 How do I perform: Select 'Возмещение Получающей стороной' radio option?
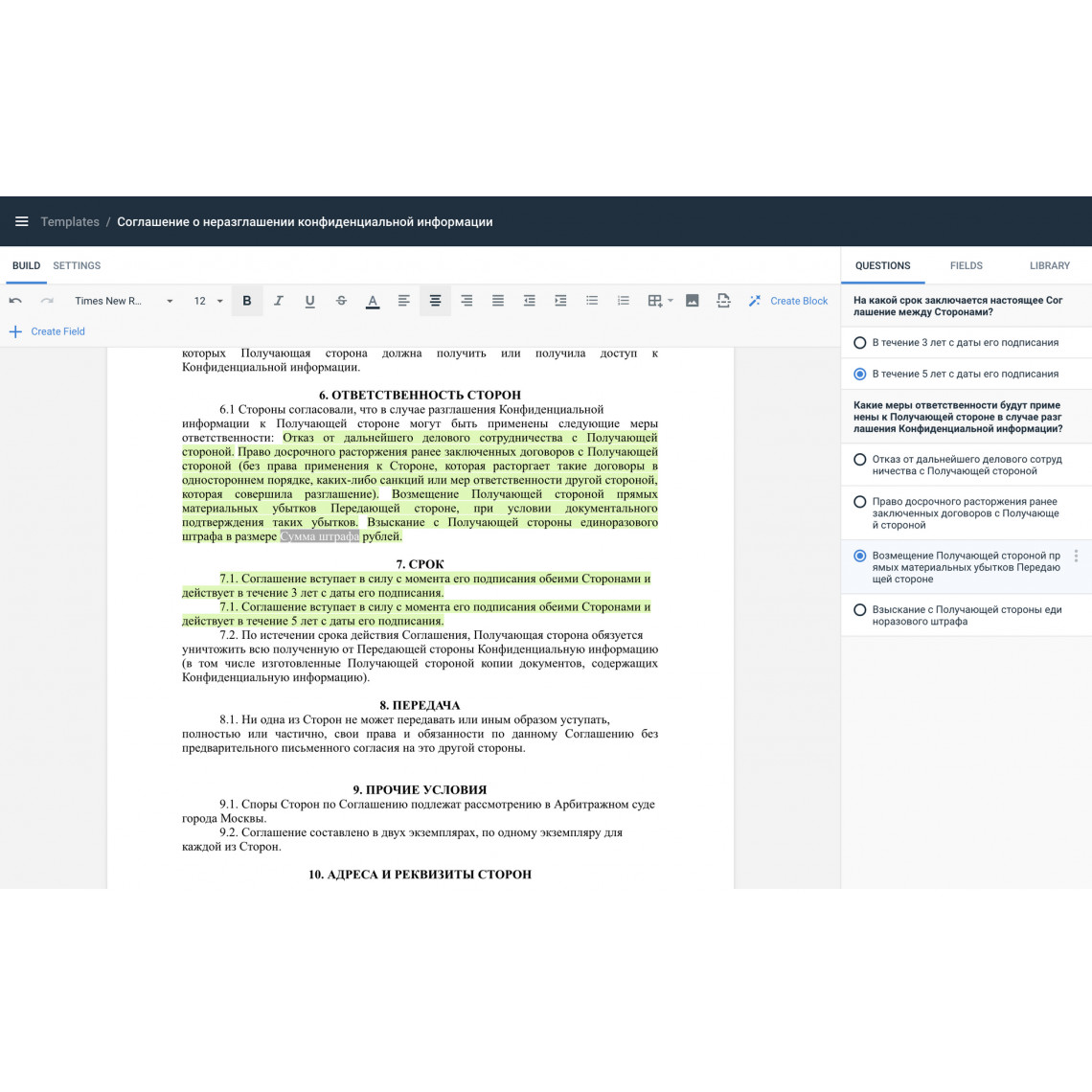click(x=860, y=556)
